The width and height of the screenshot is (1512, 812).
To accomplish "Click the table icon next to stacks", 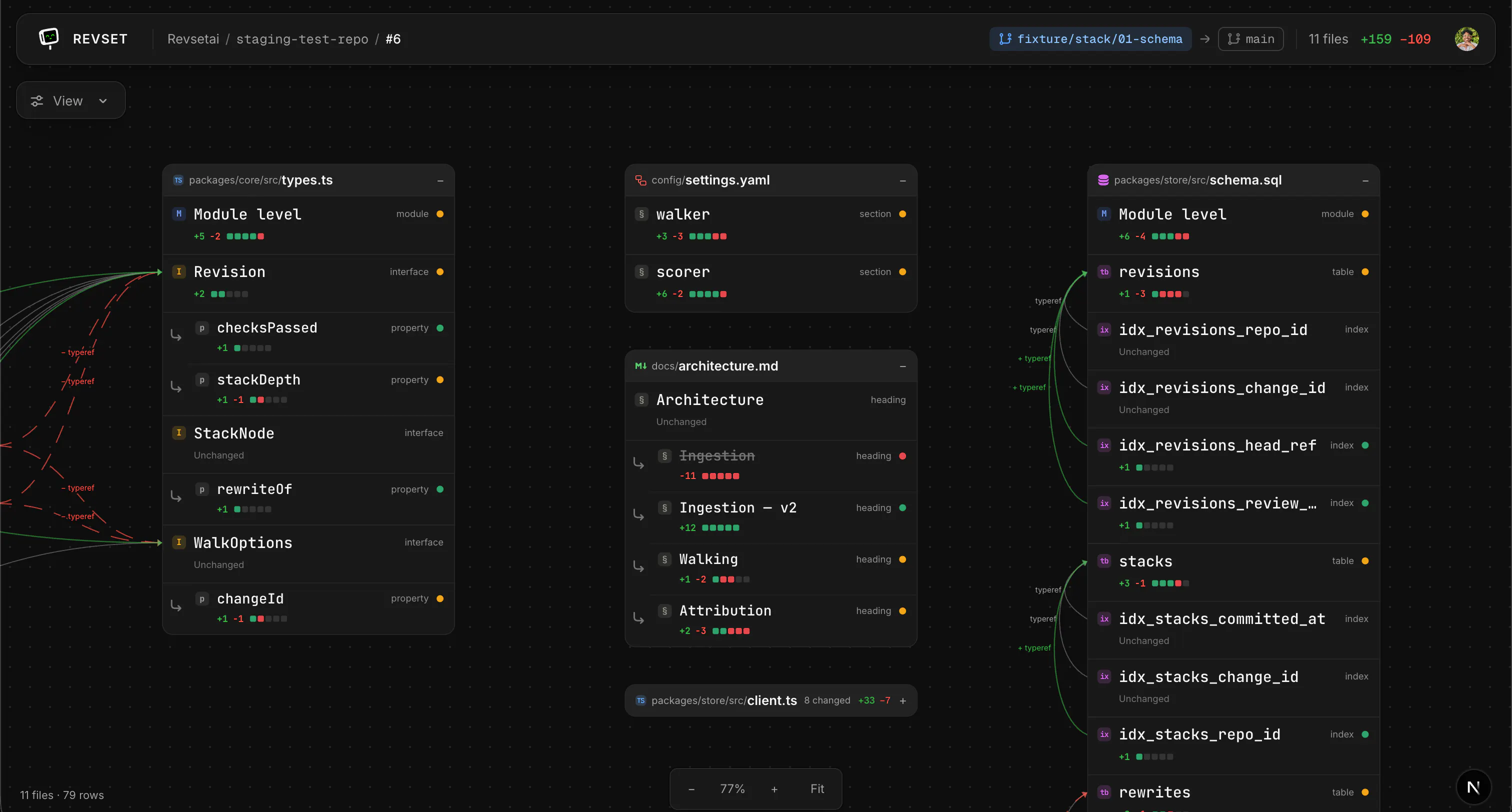I will pyautogui.click(x=1104, y=561).
